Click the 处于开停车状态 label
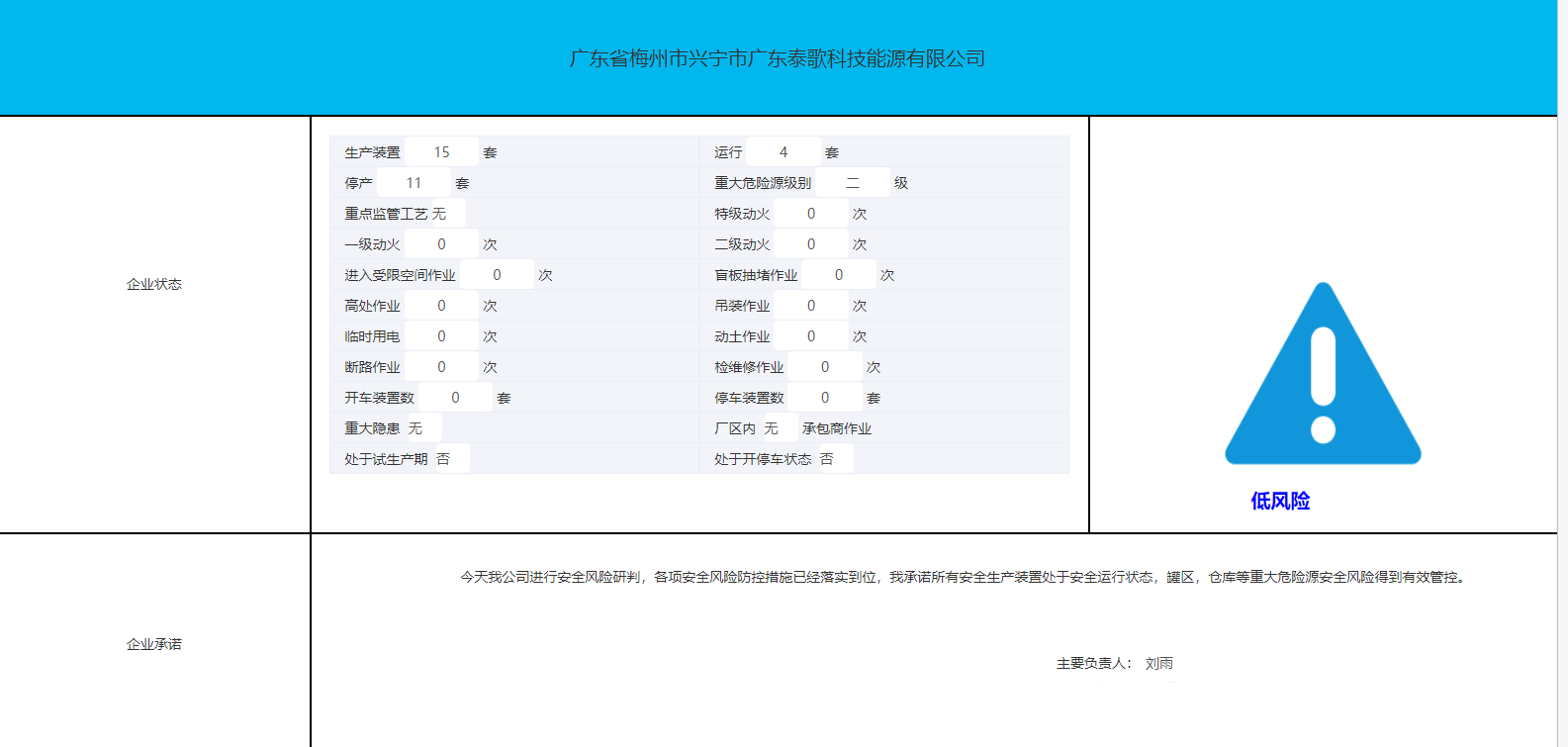The height and width of the screenshot is (747, 1568). coord(763,459)
